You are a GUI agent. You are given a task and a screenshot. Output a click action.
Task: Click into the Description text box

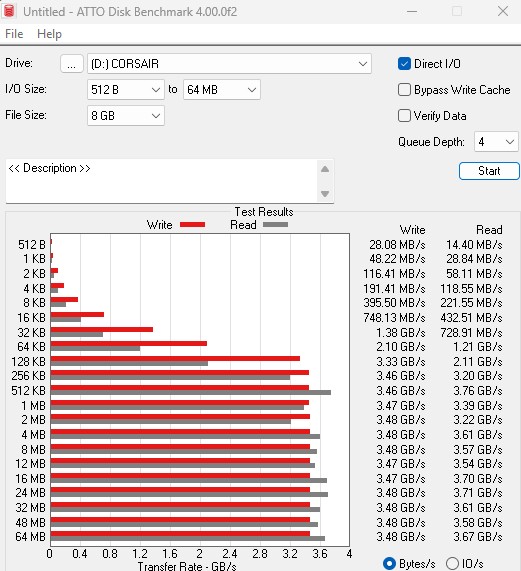pos(162,181)
